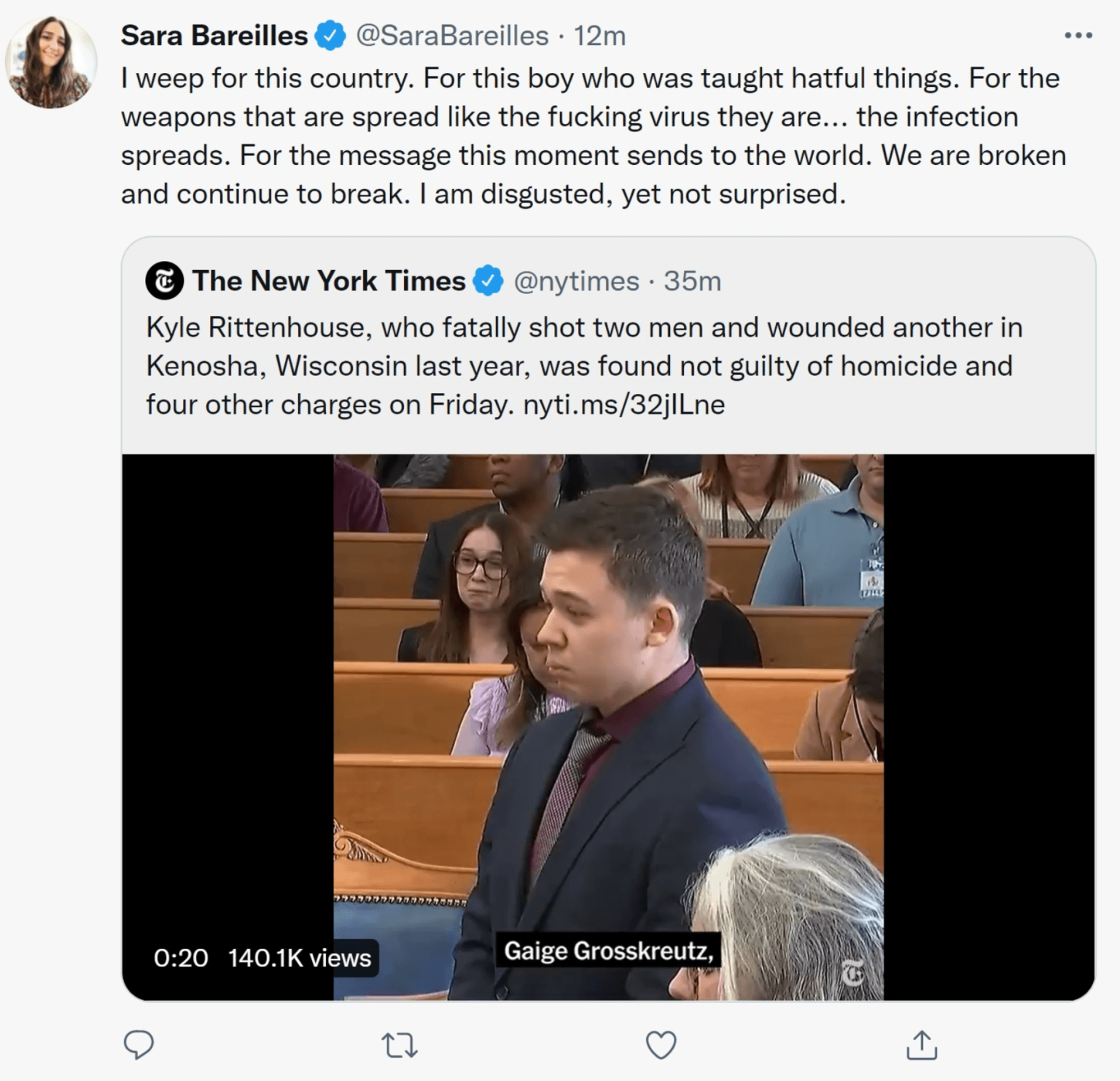The image size is (1120, 1081).
Task: Click the 140.1K views video label
Action: pyautogui.click(x=299, y=958)
